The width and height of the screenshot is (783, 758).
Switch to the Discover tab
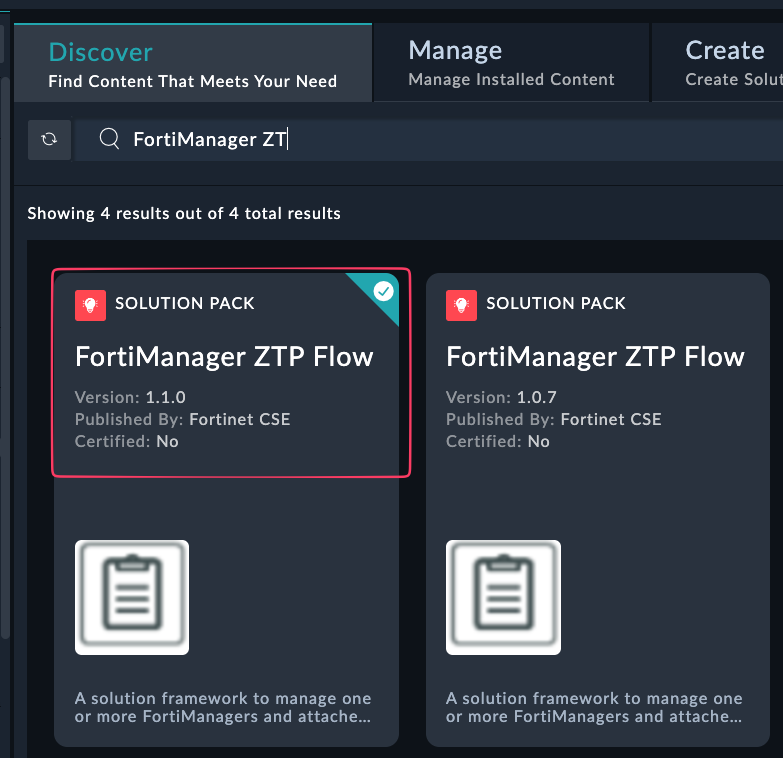click(192, 64)
